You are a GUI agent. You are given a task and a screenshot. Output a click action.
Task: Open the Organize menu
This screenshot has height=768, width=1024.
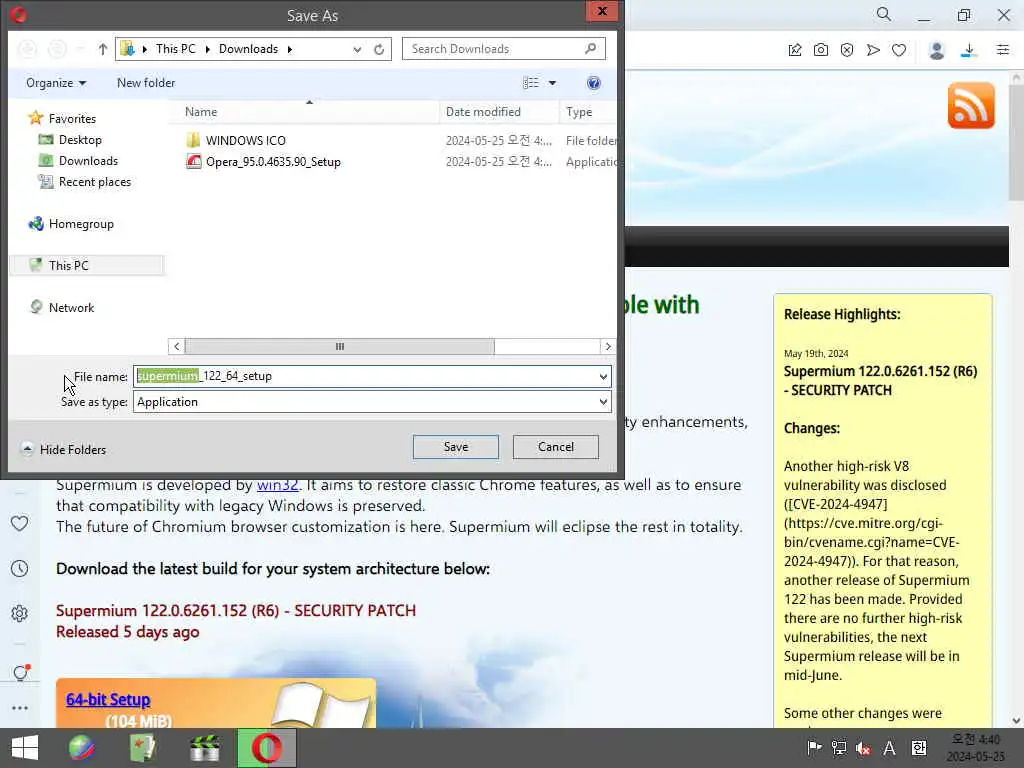pos(56,83)
